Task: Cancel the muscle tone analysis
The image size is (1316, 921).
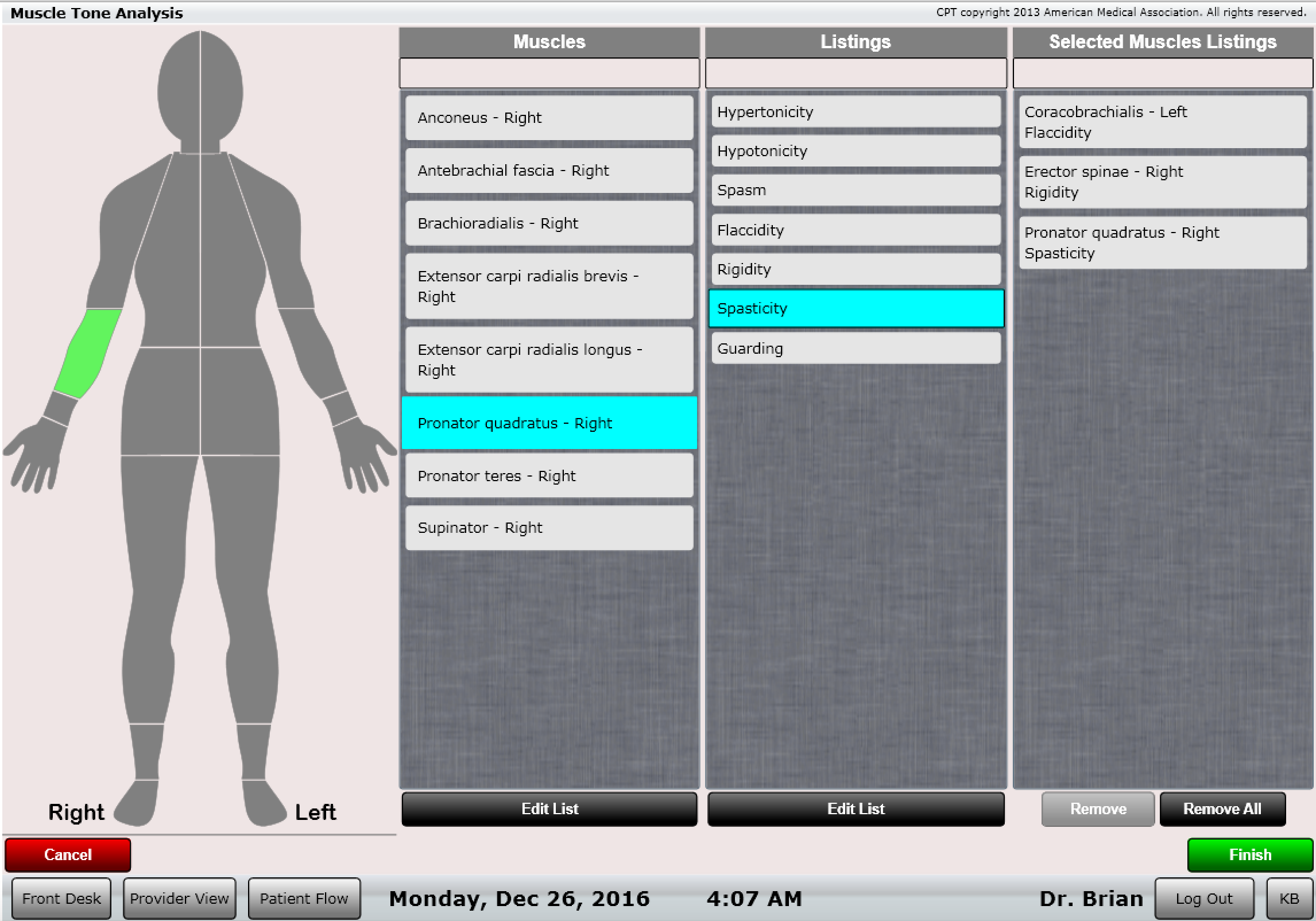Action: coord(67,854)
